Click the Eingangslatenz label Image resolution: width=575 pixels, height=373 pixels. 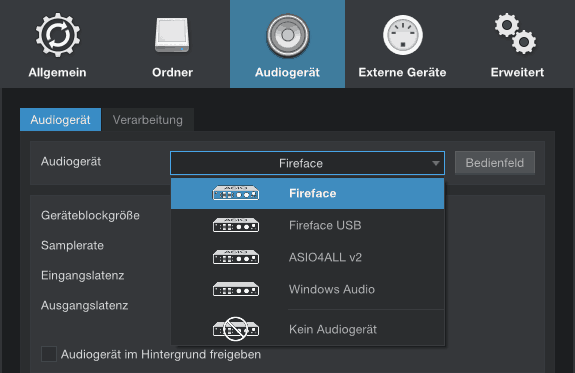point(83,275)
